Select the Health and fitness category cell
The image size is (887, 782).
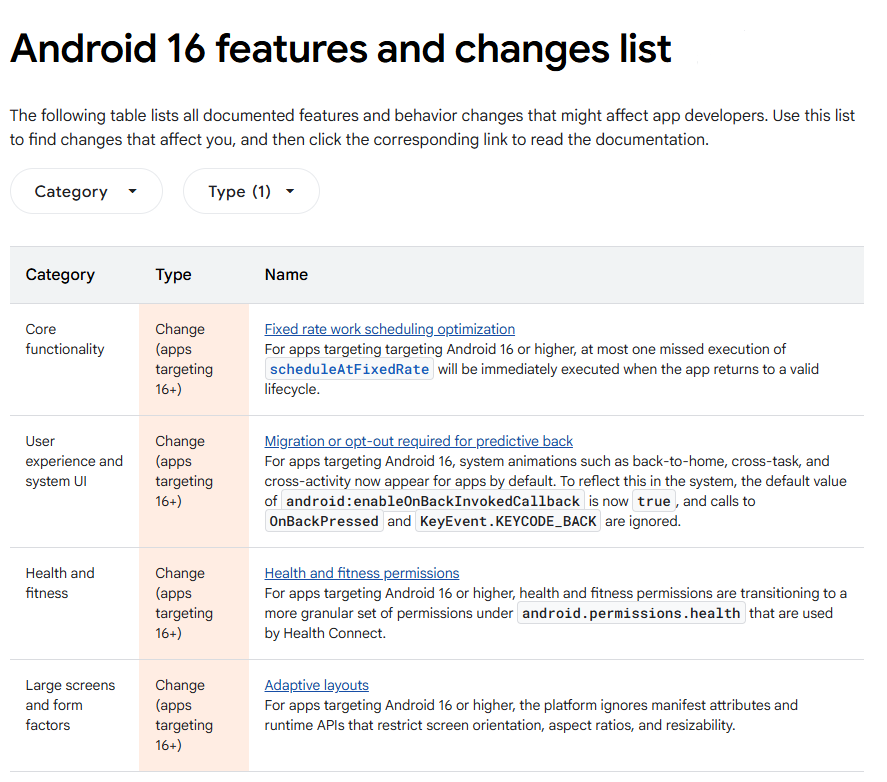point(60,583)
